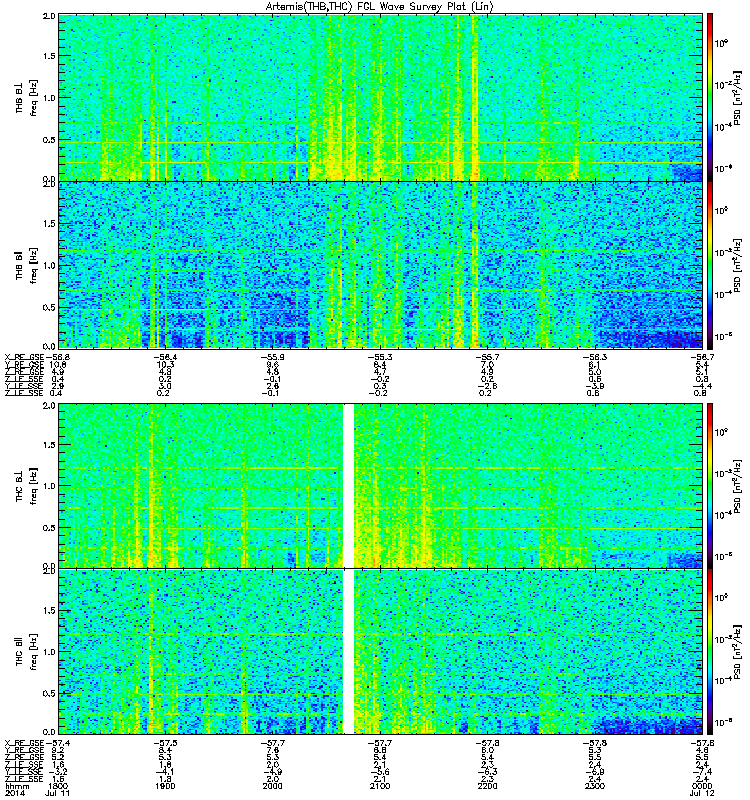Viewport: 750px width, 800px height.
Task: Click "0.5" tick on THC B-perpendicular frequency axis
Action: [49, 528]
